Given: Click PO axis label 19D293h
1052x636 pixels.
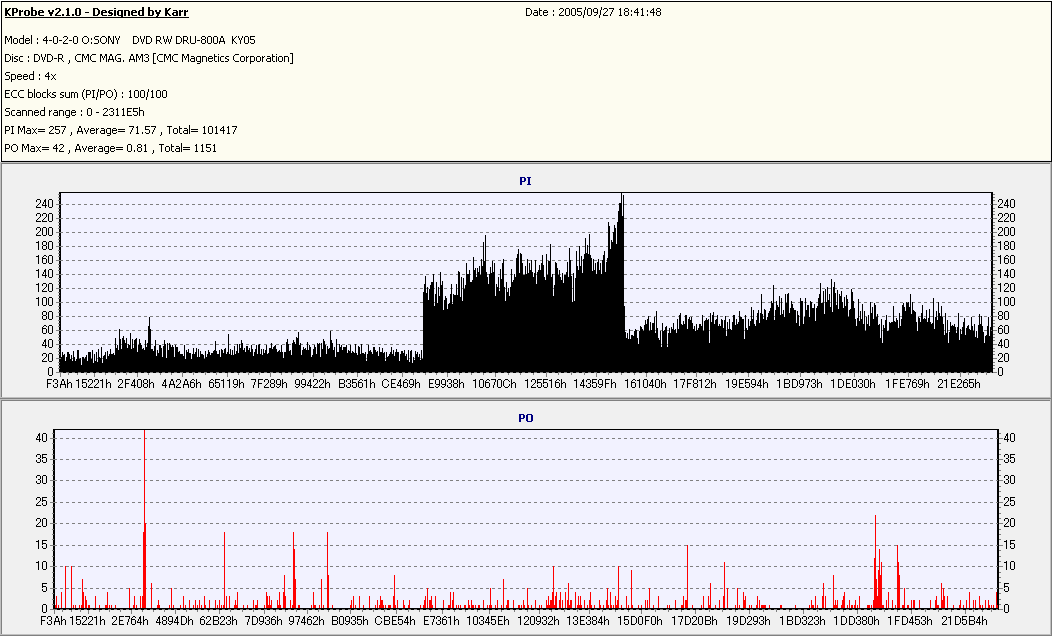Looking at the screenshot, I should tap(748, 621).
